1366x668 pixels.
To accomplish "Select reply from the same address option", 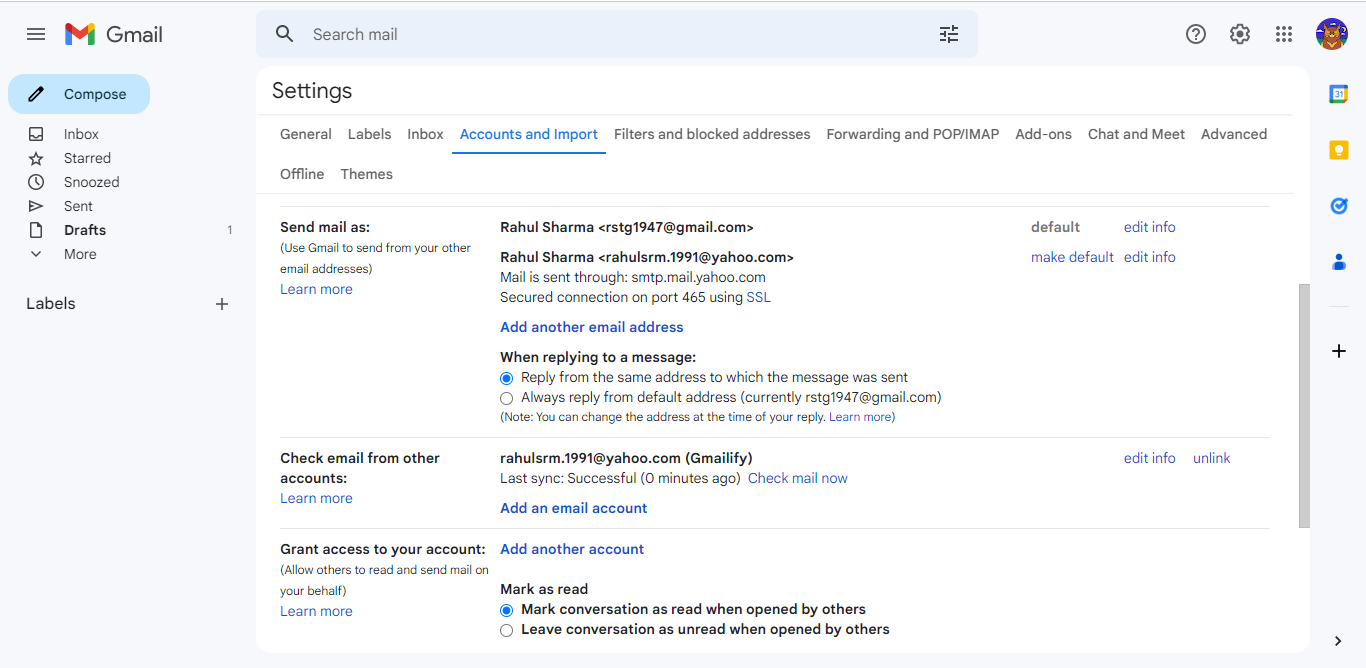I will coord(506,378).
